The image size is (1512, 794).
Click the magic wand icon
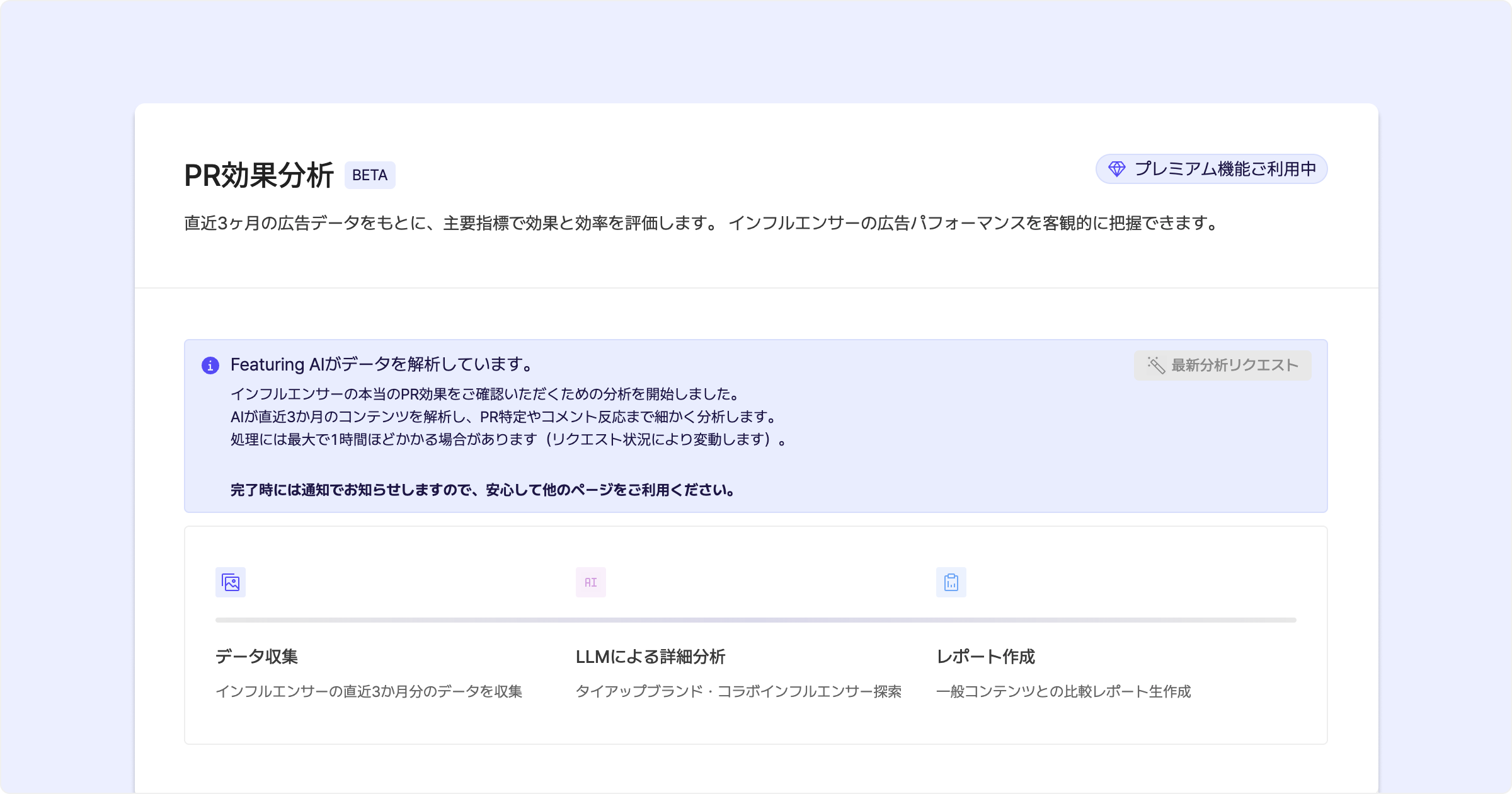[1156, 365]
